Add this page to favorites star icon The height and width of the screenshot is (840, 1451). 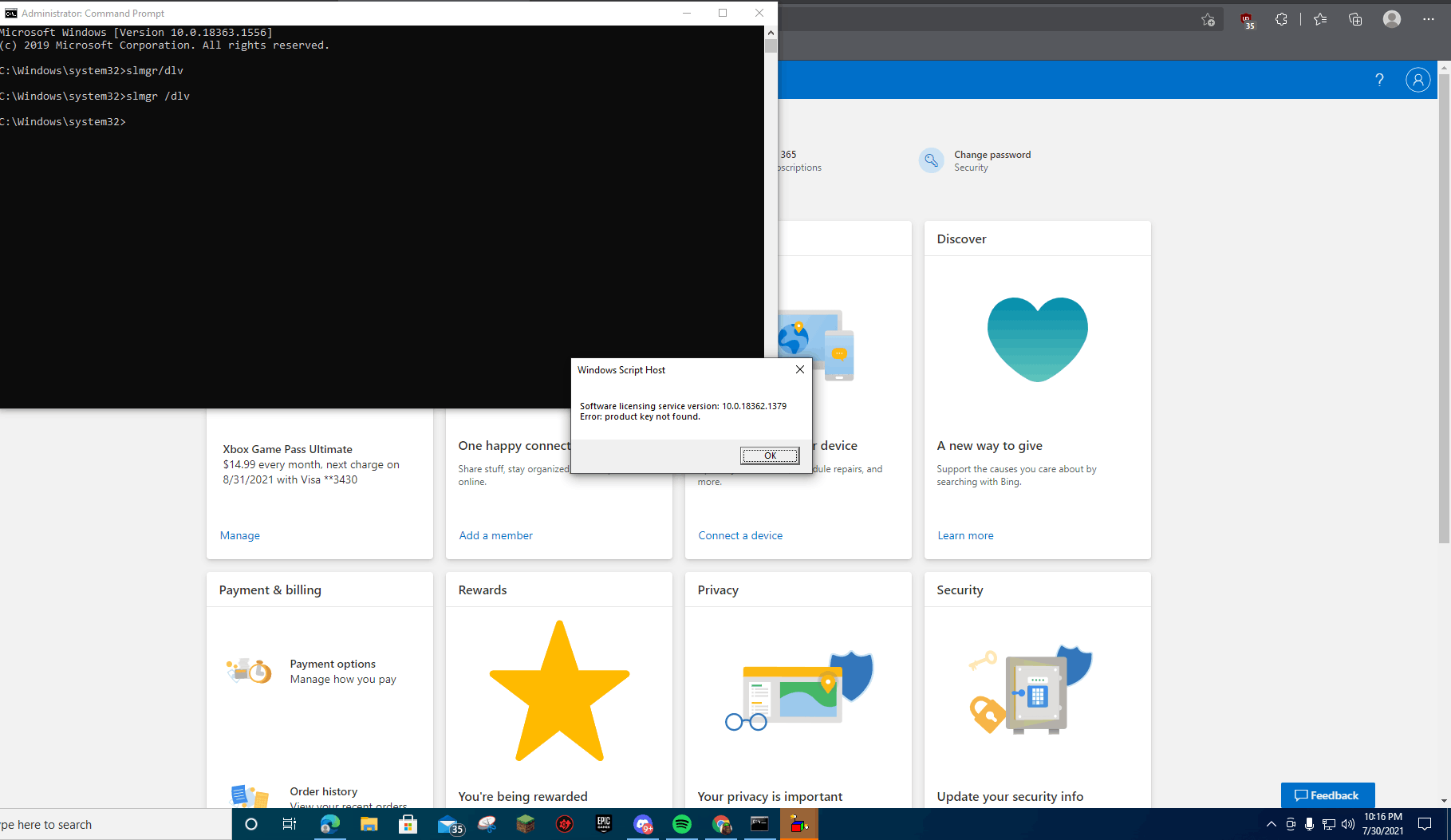[1208, 20]
